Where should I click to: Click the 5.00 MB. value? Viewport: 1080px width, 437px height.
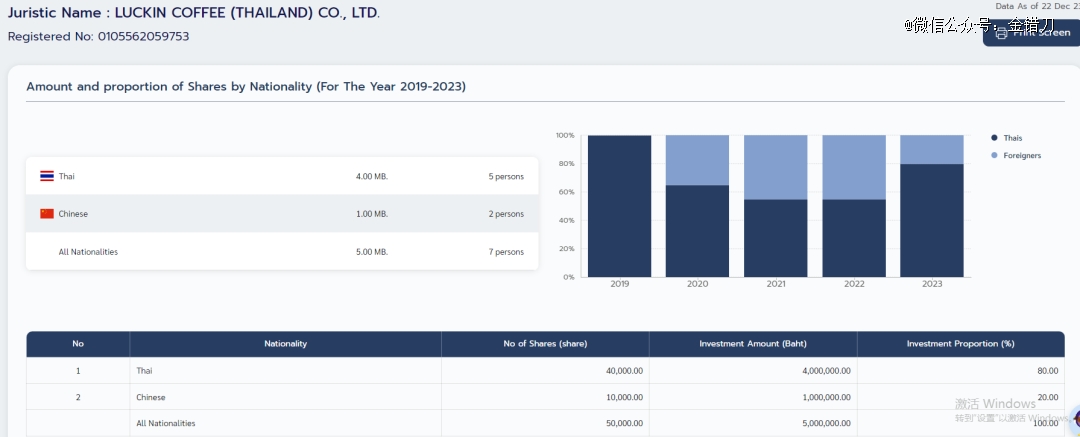tap(372, 252)
